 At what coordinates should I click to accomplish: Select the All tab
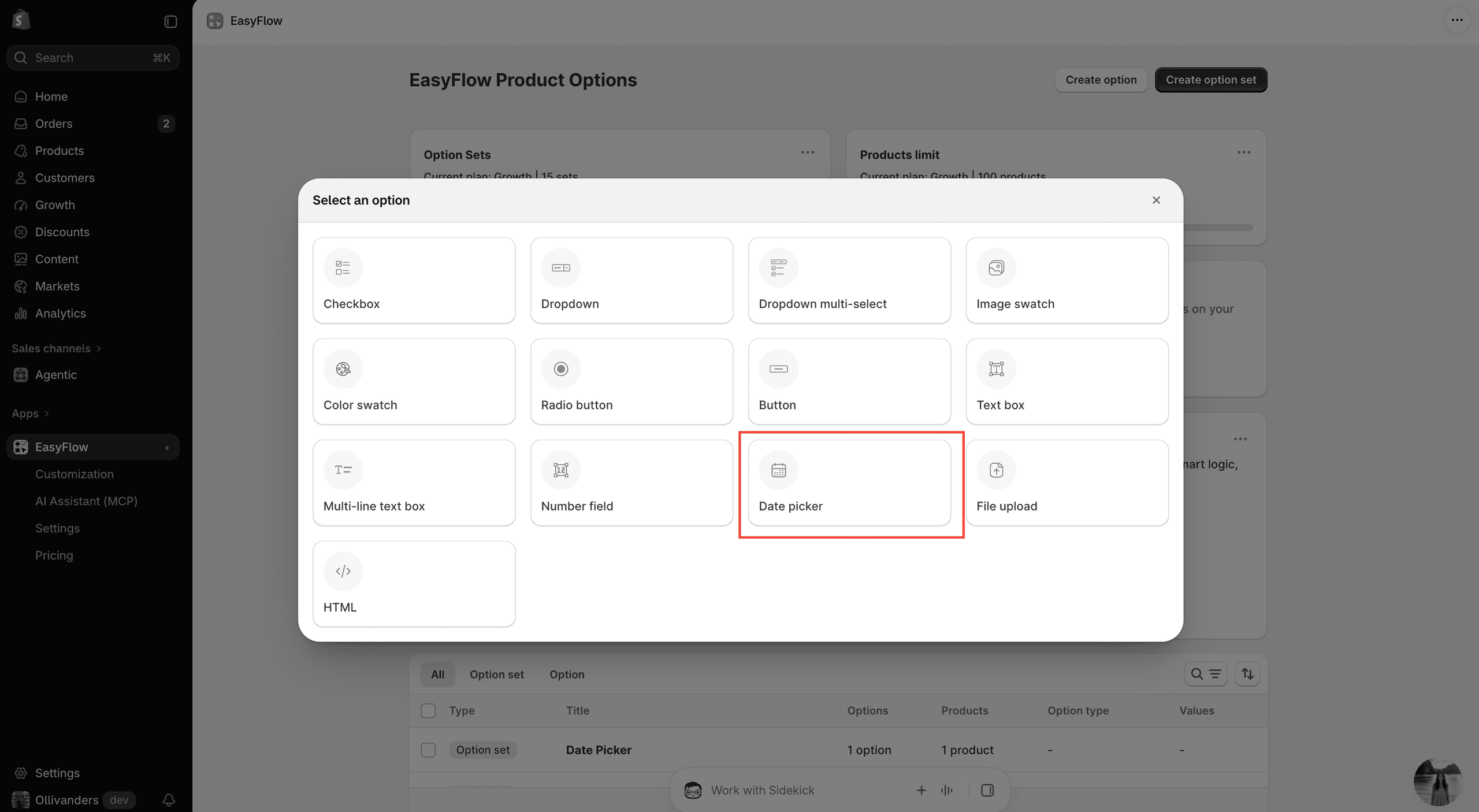pos(437,674)
